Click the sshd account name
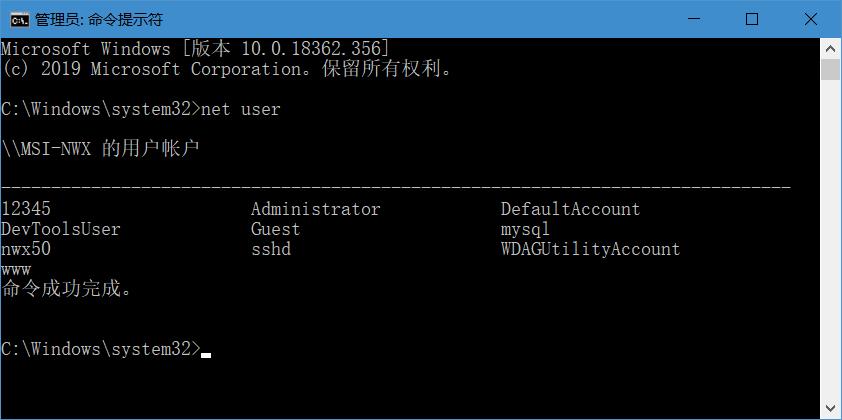842x420 pixels. point(270,249)
